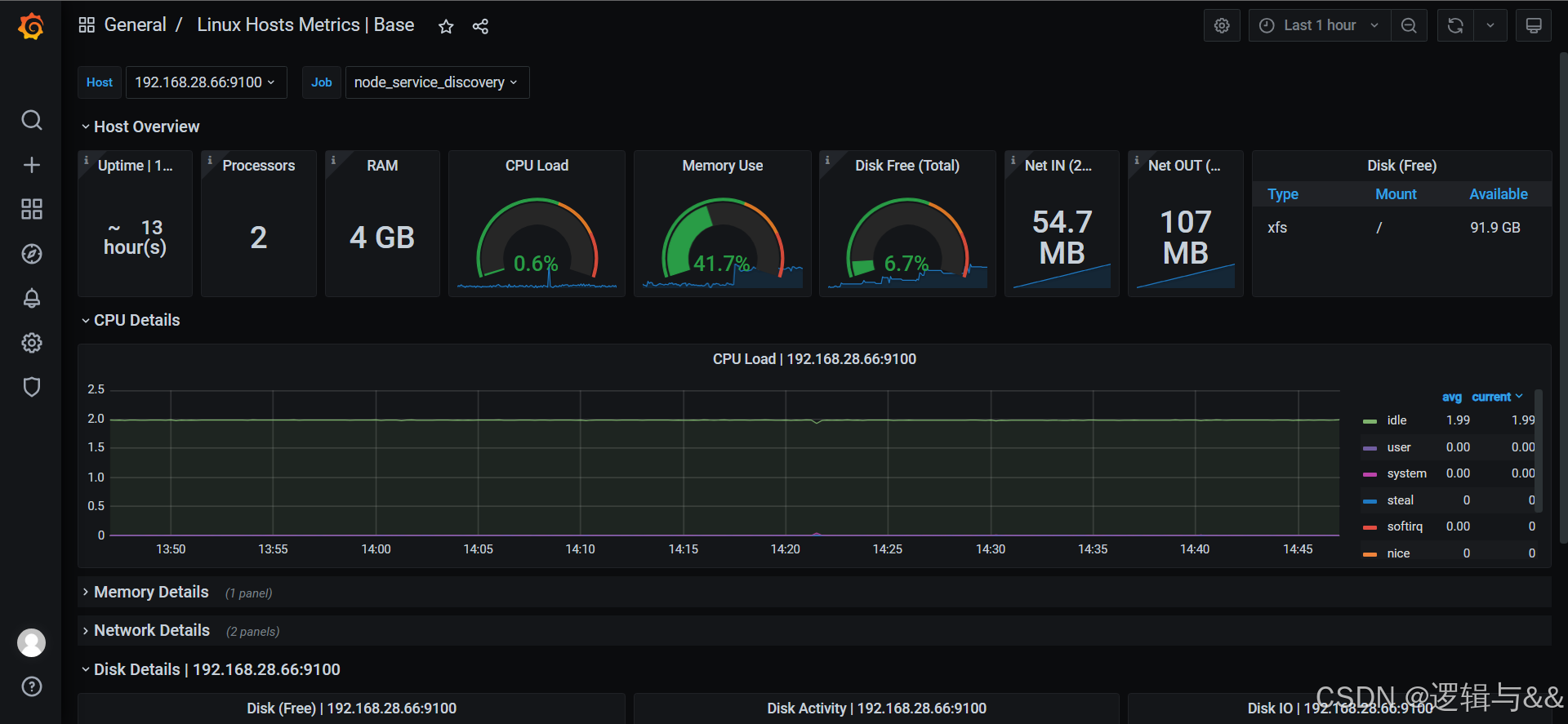Zoom out the time range

click(x=1409, y=25)
